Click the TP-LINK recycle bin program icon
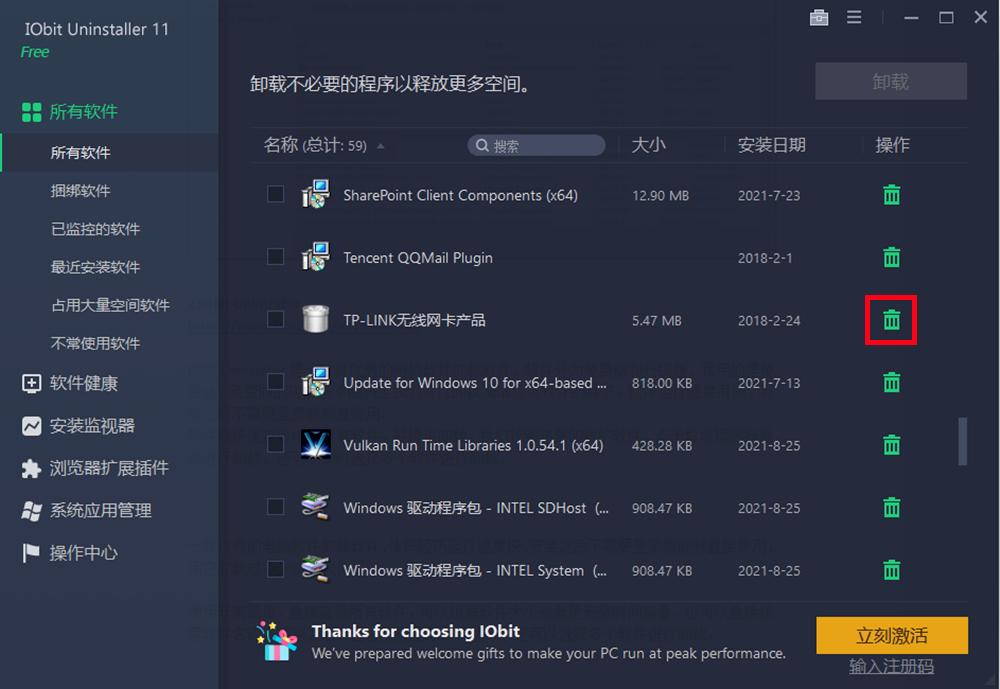This screenshot has height=689, width=1000. tap(316, 319)
